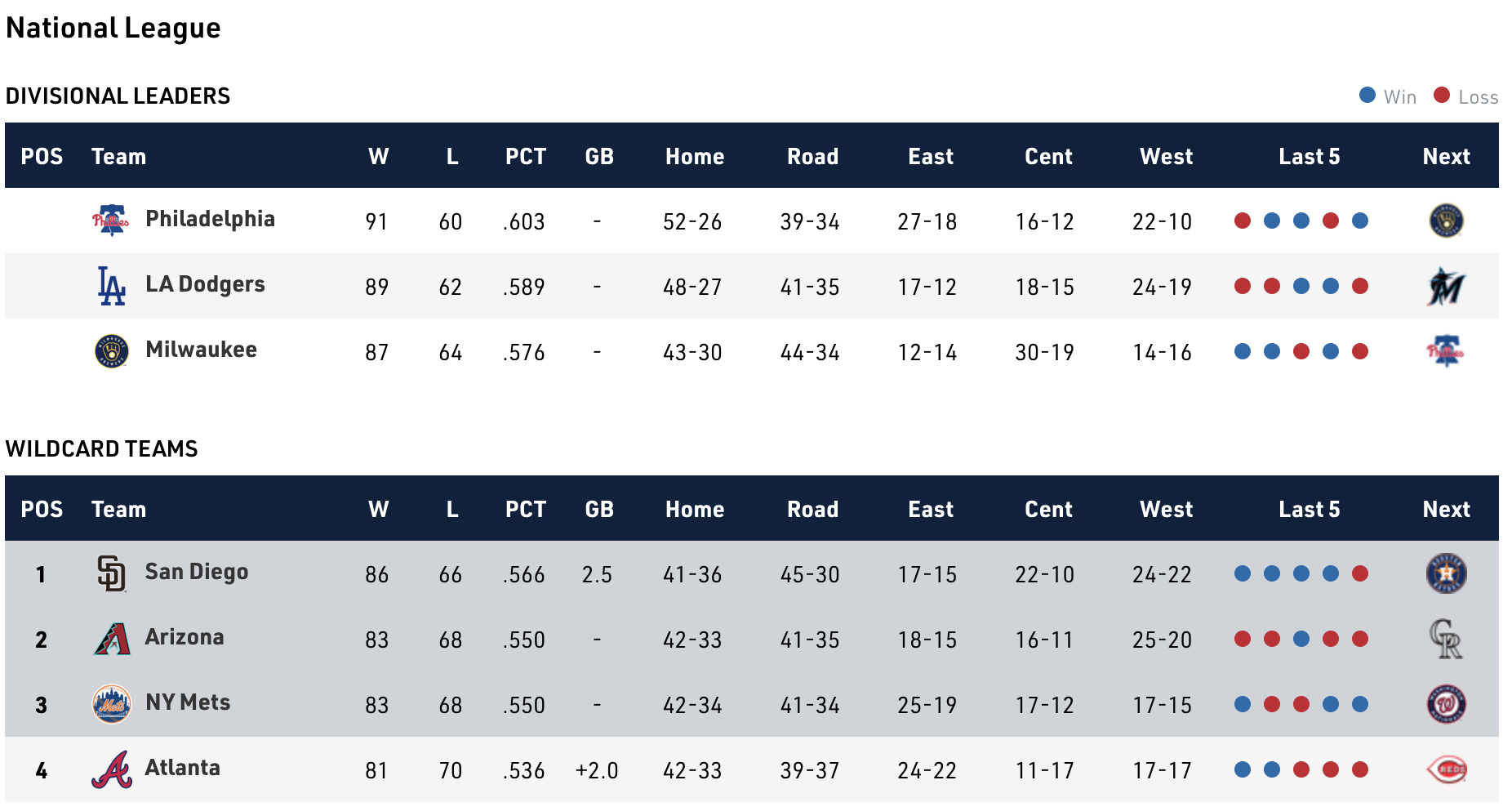Open the San Diego team name link
The width and height of the screenshot is (1512, 807).
(196, 572)
